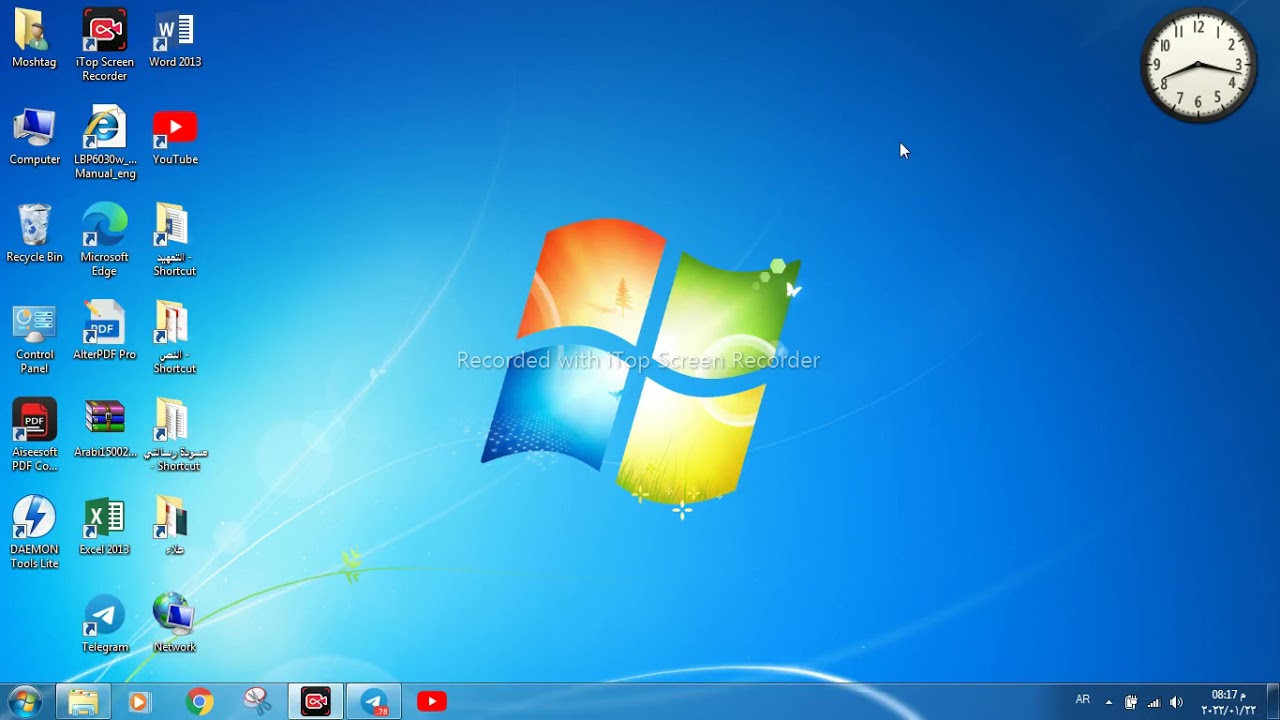The width and height of the screenshot is (1280, 720).
Task: Select the Network desktop icon
Action: [x=175, y=624]
